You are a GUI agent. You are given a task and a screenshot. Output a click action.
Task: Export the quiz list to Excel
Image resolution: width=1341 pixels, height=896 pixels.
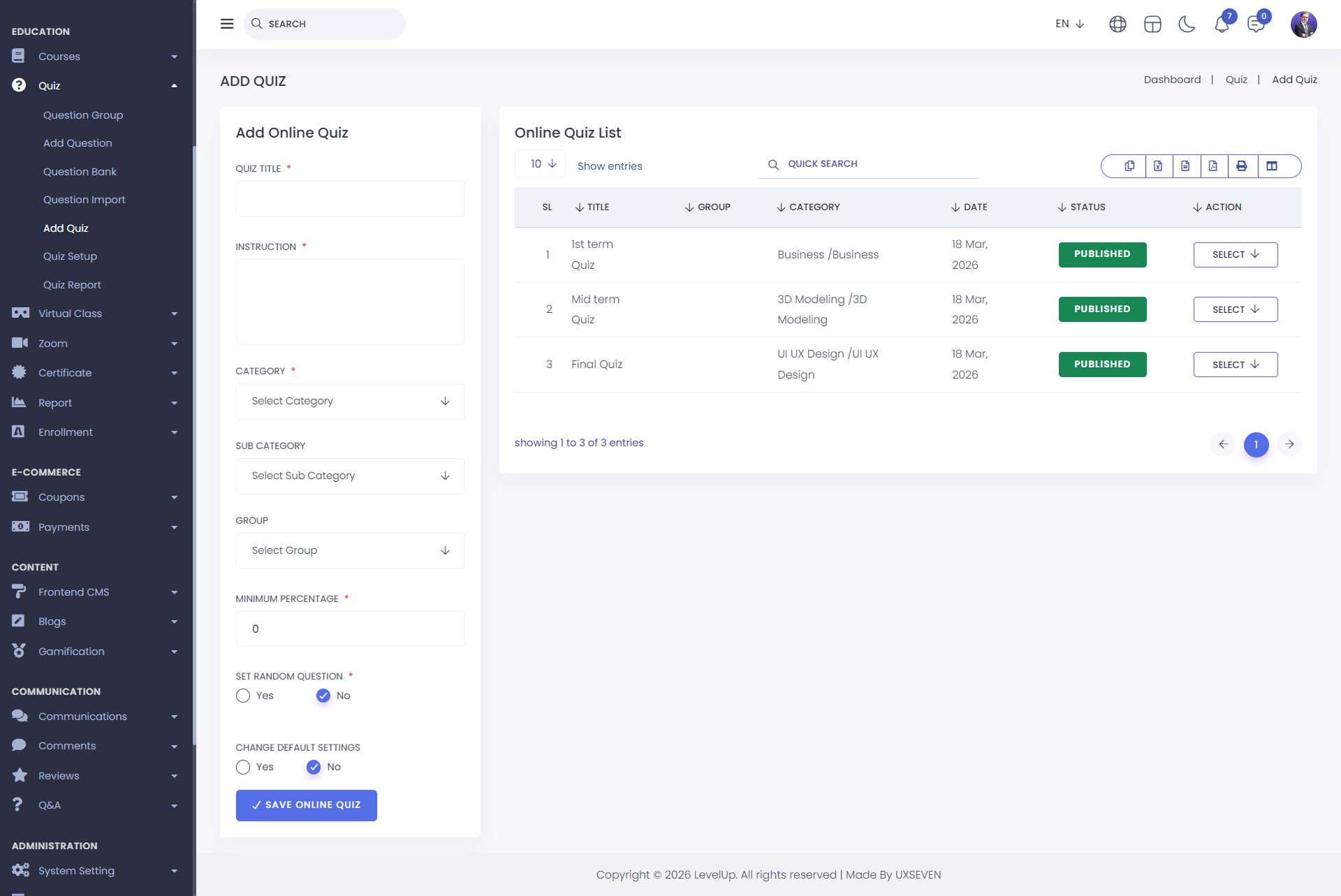1158,166
